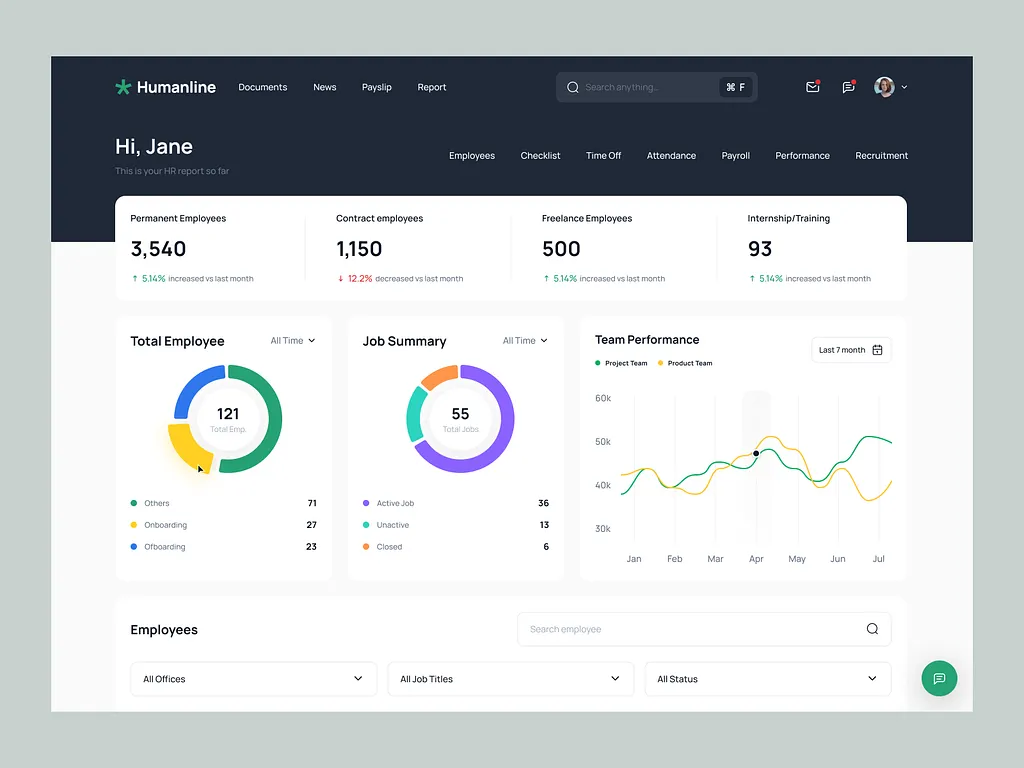Toggle Project Team legend in Team Performance
This screenshot has width=1024, height=768.
click(621, 363)
